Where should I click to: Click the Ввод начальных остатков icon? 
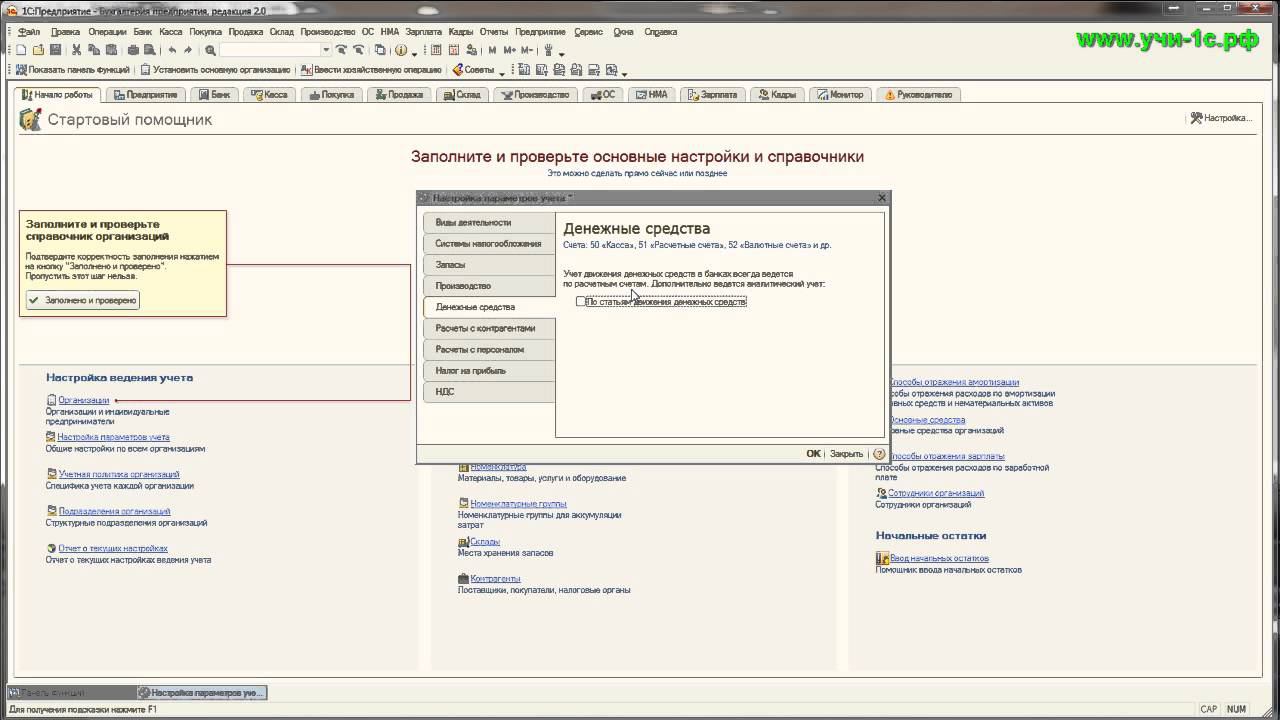click(x=882, y=558)
